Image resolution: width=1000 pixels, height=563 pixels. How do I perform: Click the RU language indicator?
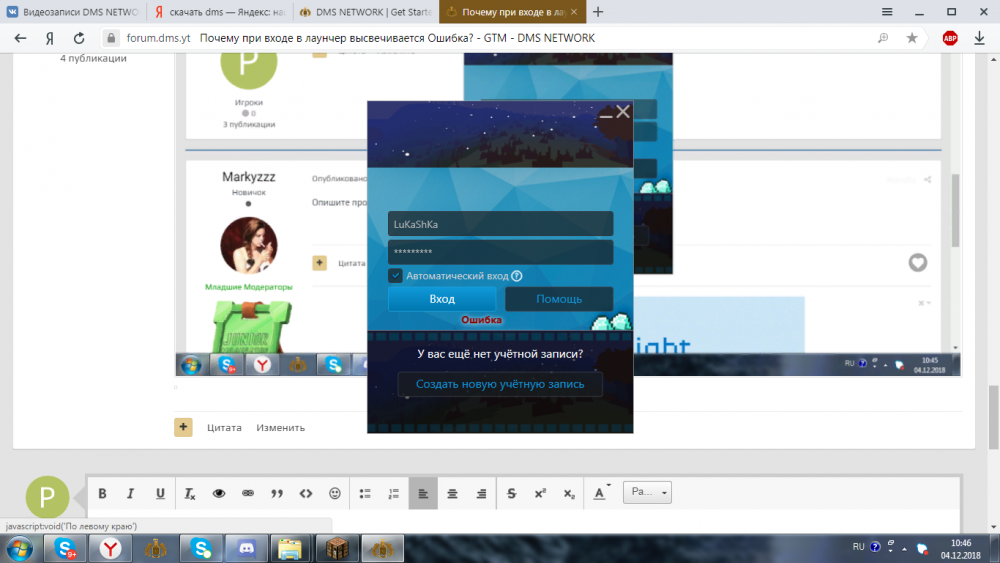coord(858,547)
